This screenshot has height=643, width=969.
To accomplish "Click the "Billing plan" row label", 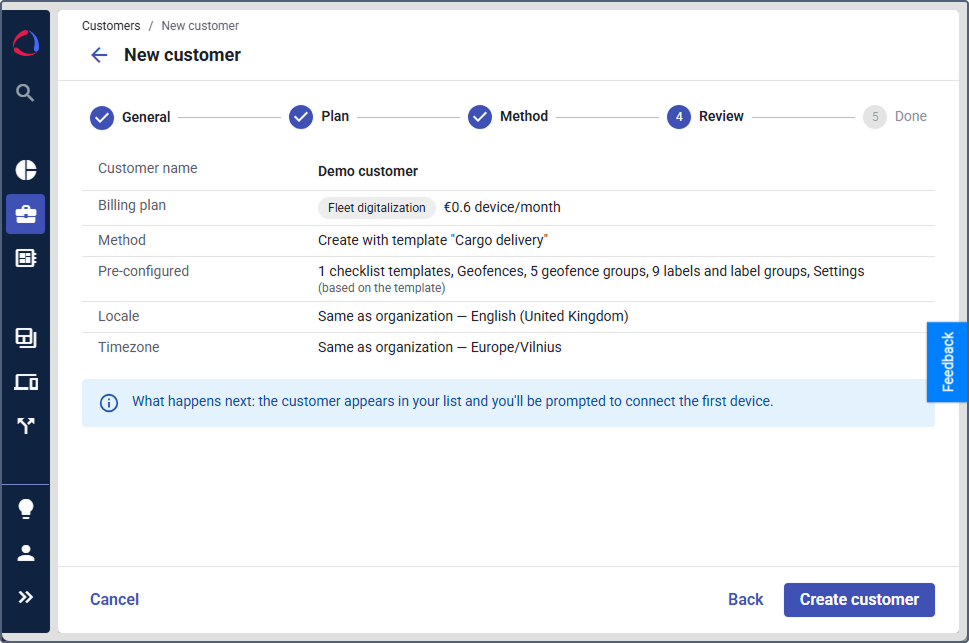I will coord(132,205).
